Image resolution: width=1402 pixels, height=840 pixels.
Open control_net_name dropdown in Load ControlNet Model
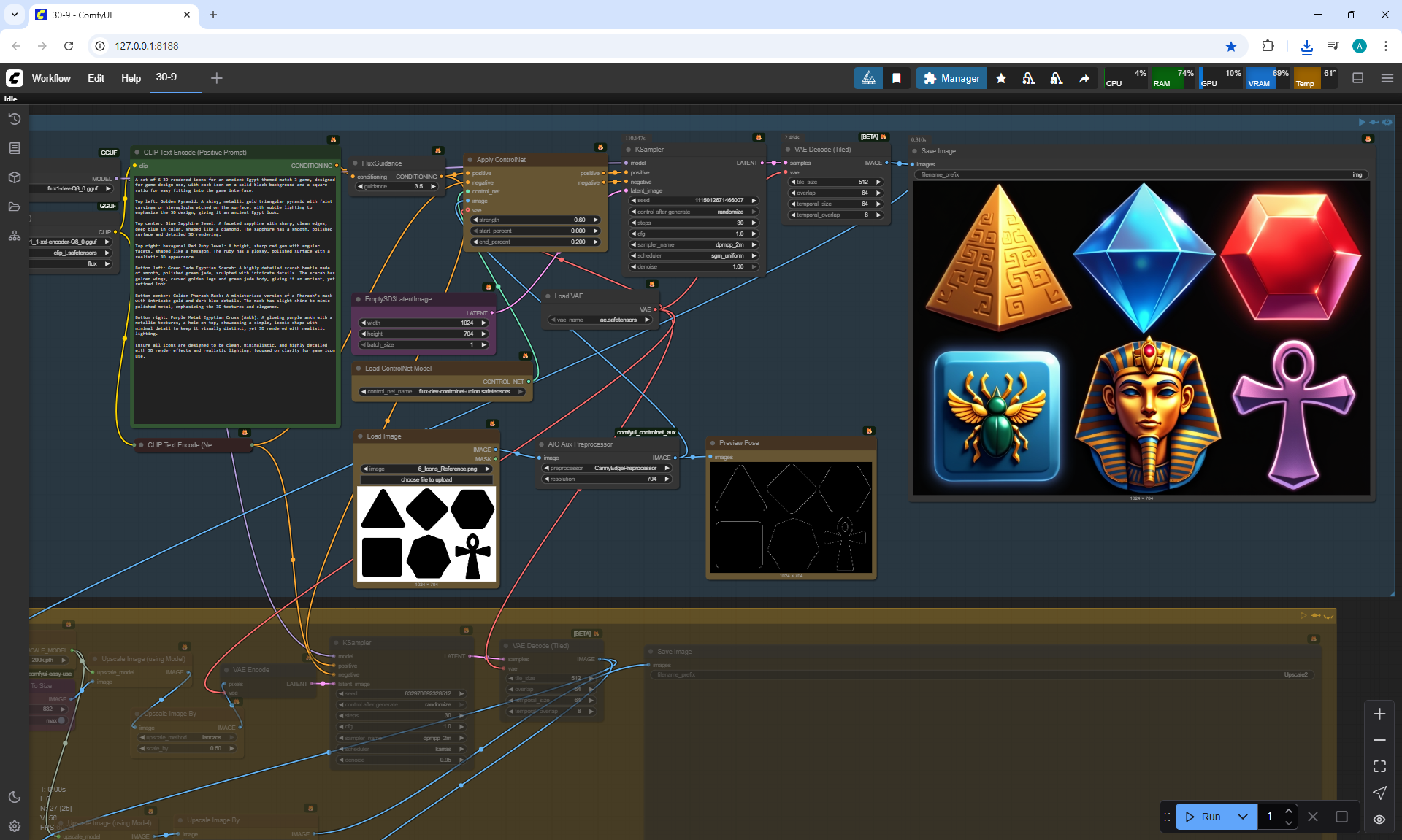click(x=443, y=392)
